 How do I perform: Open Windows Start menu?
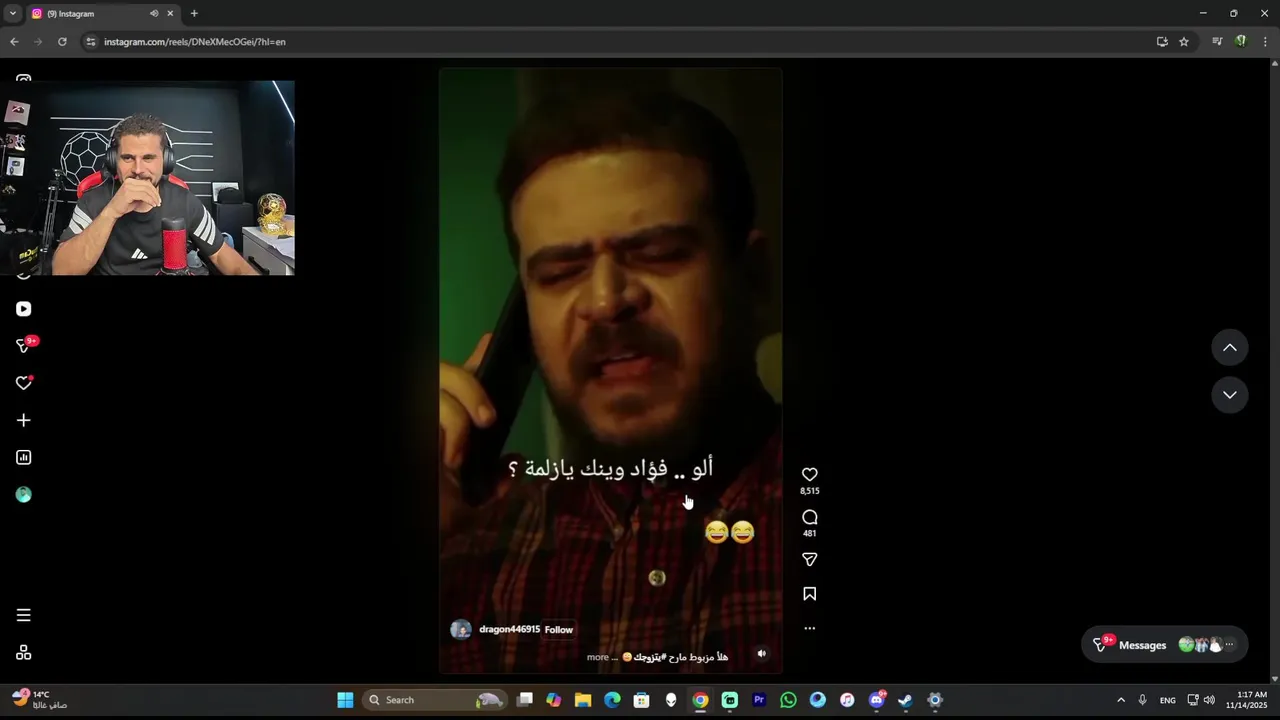tap(345, 700)
